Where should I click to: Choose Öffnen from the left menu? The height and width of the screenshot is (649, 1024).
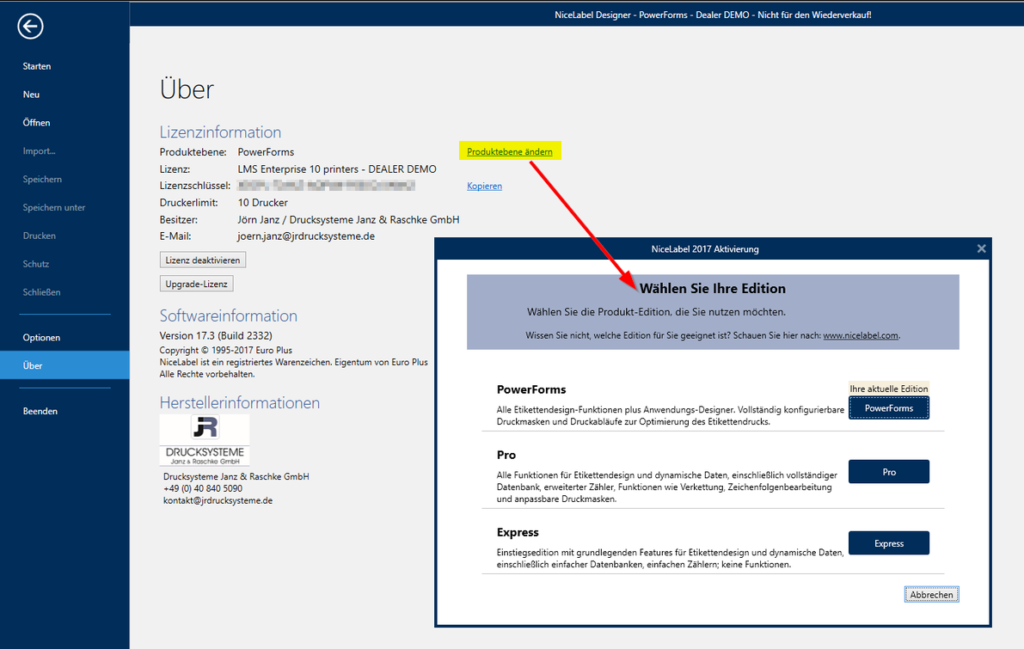(x=36, y=123)
